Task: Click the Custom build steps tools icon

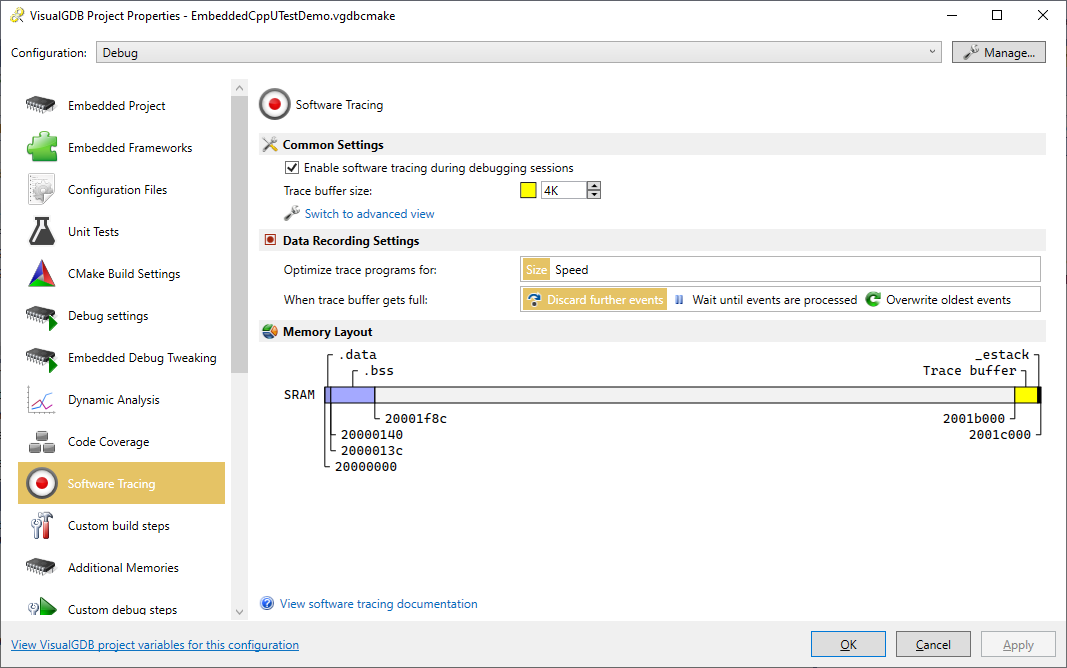Action: point(42,525)
